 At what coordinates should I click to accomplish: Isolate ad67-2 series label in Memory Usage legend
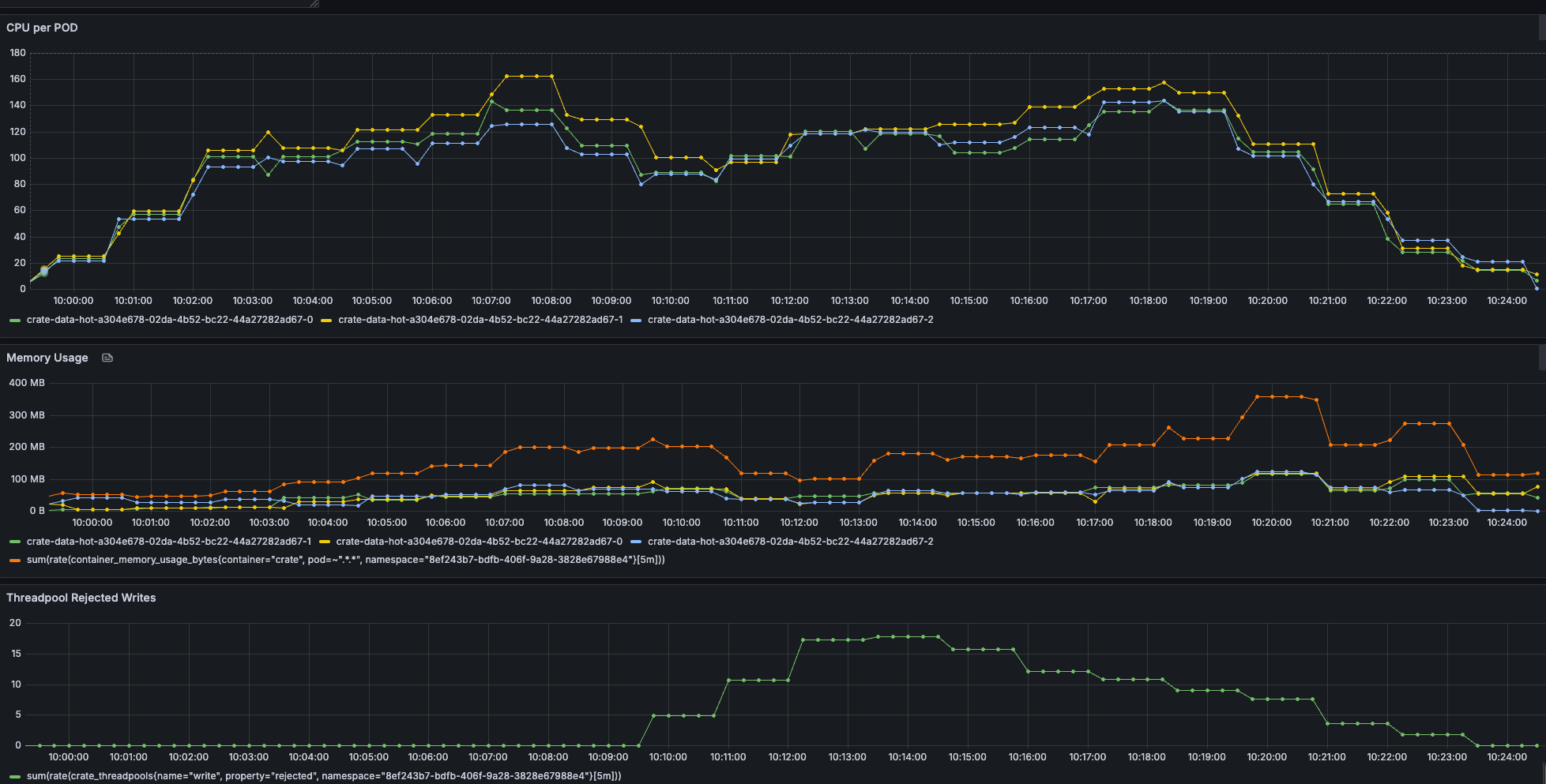point(790,542)
